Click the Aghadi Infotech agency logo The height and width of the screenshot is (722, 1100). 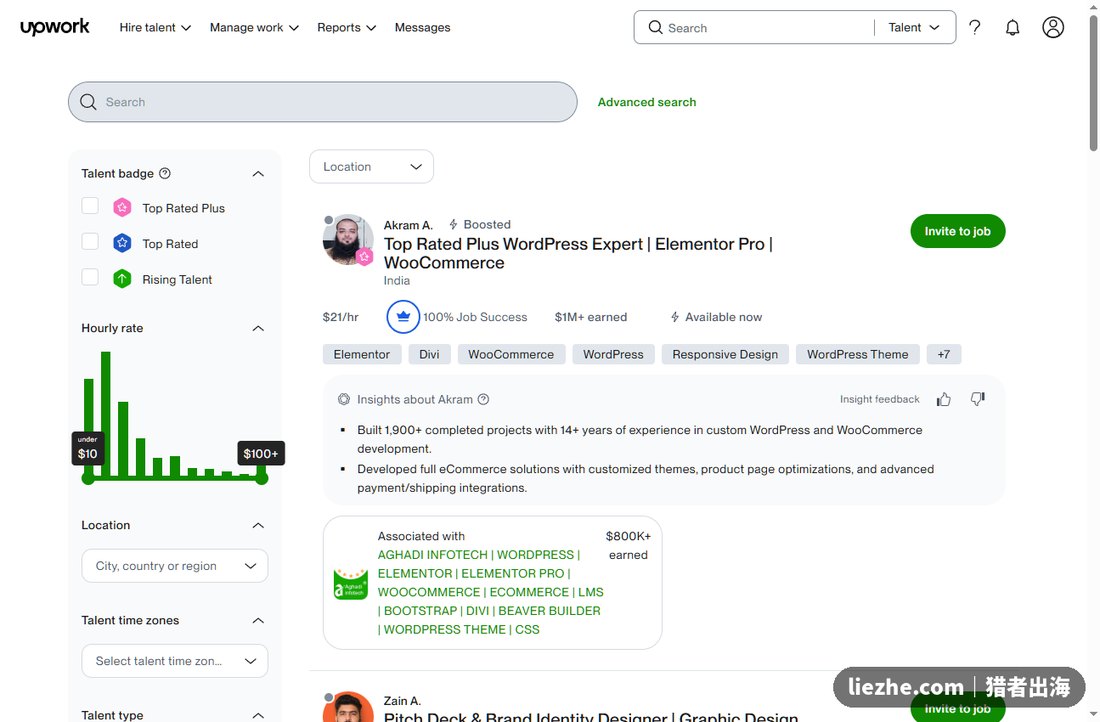(x=351, y=584)
